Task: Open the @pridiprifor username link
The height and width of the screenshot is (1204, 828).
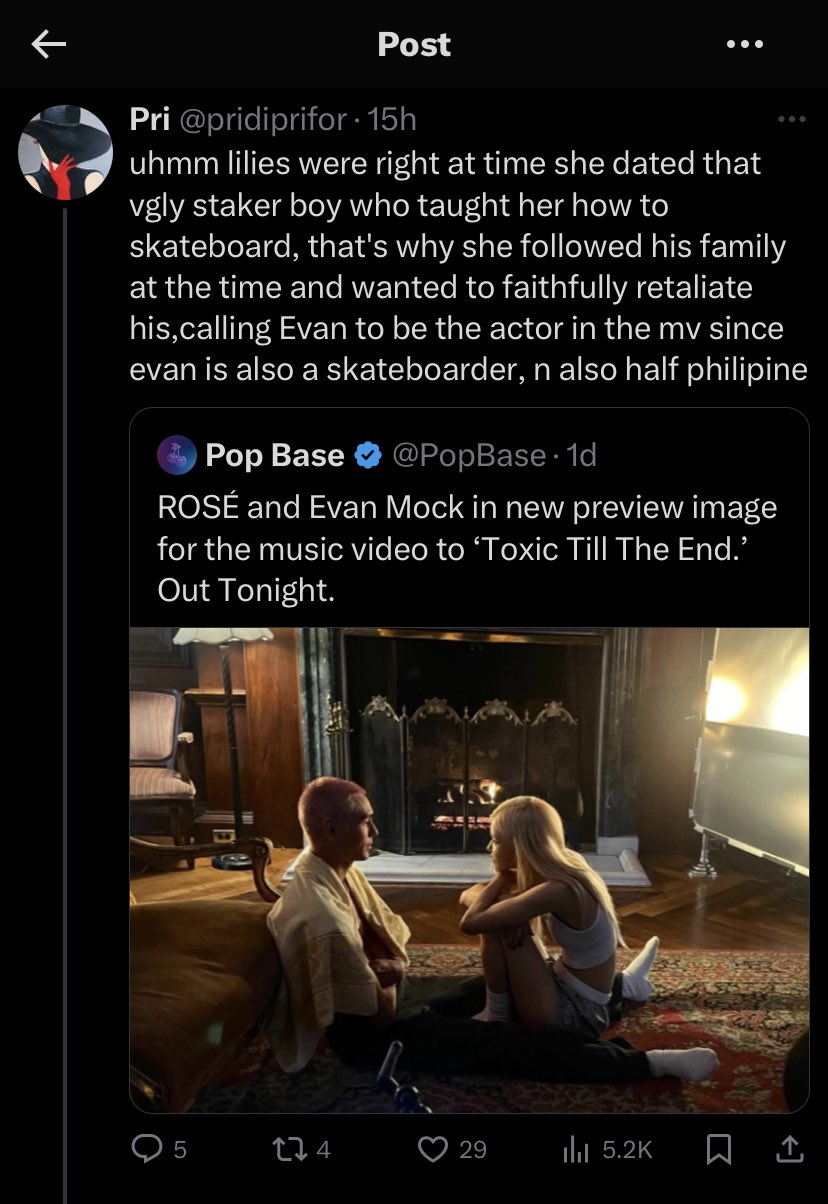Action: tap(264, 120)
